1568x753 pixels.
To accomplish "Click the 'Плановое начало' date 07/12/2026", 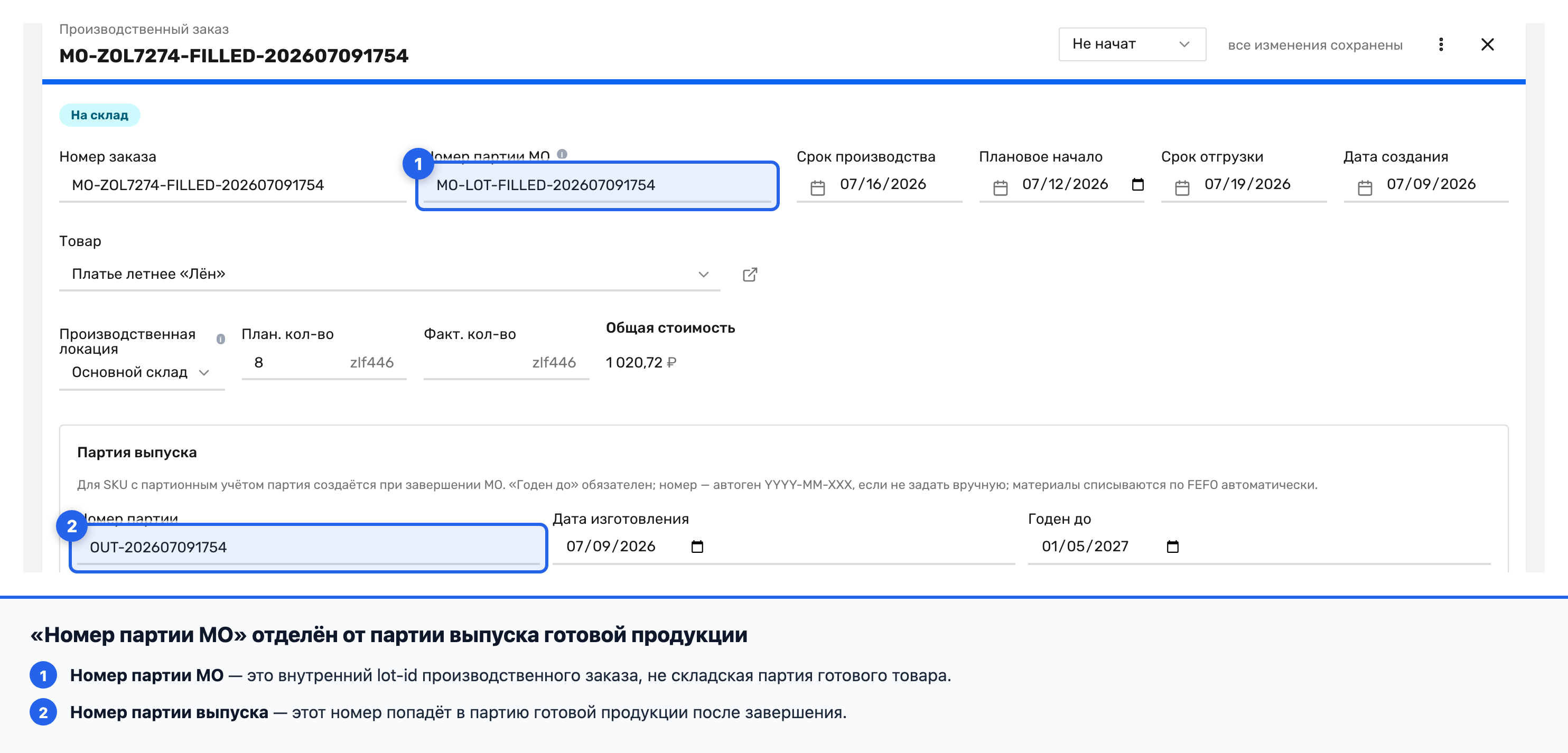I will tap(1065, 184).
